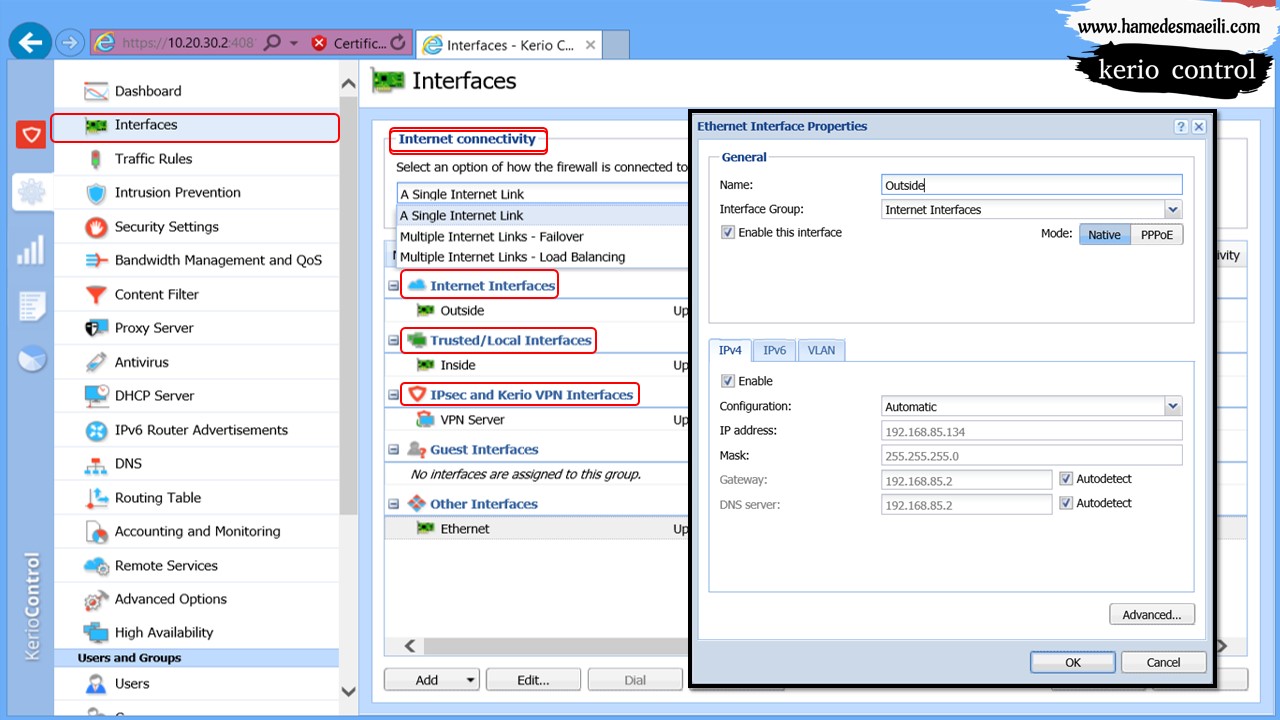Viewport: 1280px width, 720px height.
Task: Open Users icon in sidebar
Action: point(96,684)
